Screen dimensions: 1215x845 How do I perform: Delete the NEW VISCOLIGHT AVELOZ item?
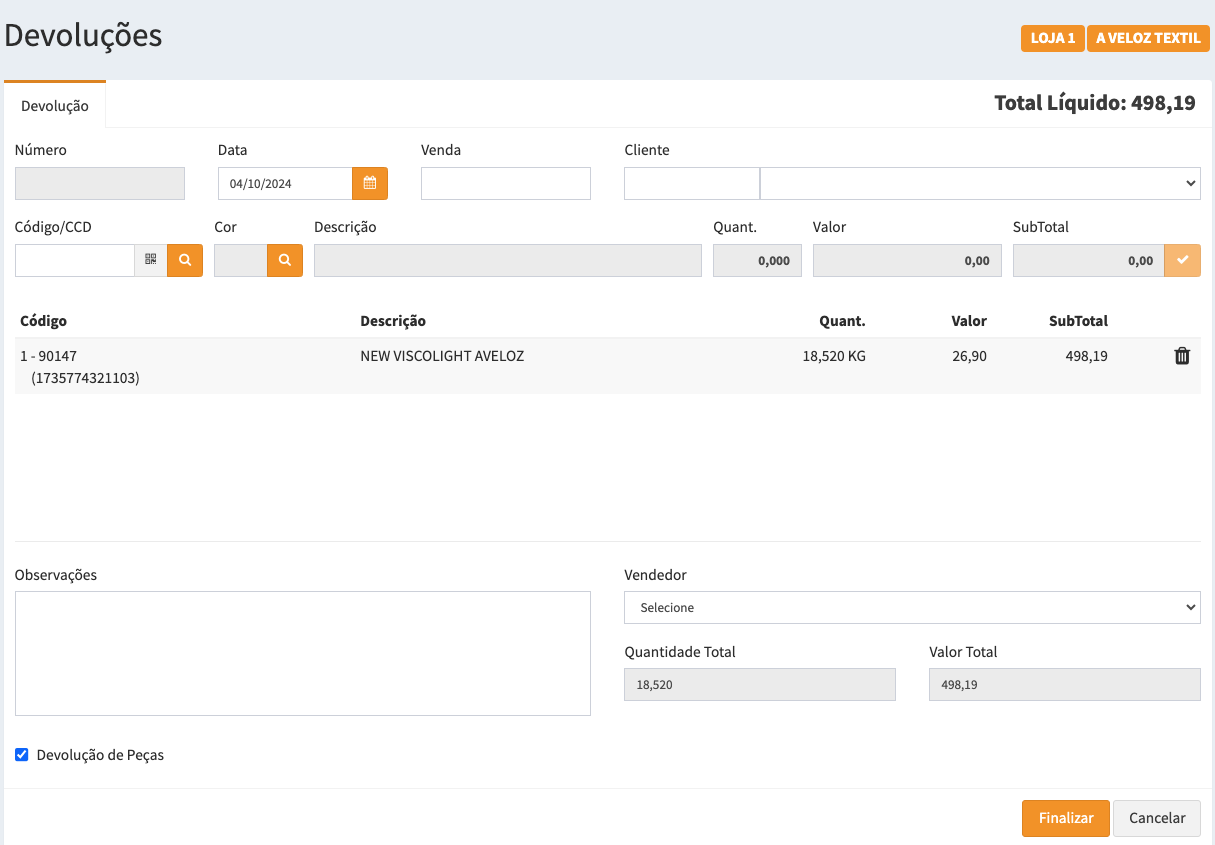click(x=1181, y=356)
